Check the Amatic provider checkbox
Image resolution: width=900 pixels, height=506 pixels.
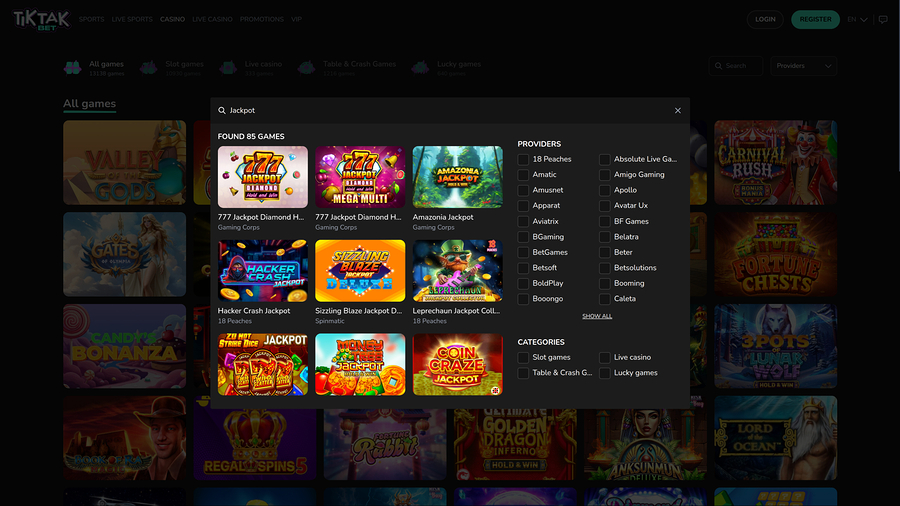[523, 175]
